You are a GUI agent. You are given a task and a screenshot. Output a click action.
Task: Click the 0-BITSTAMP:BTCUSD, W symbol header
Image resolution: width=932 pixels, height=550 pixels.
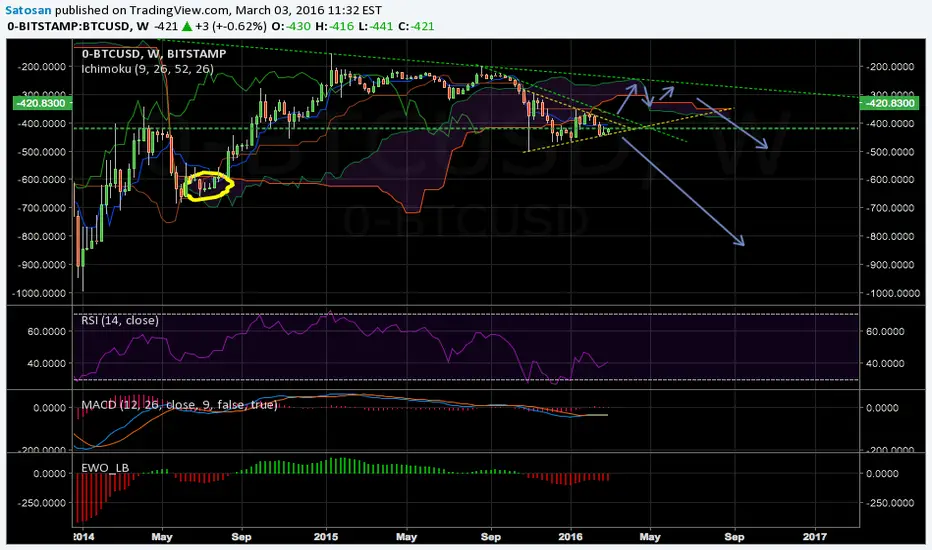tap(78, 26)
